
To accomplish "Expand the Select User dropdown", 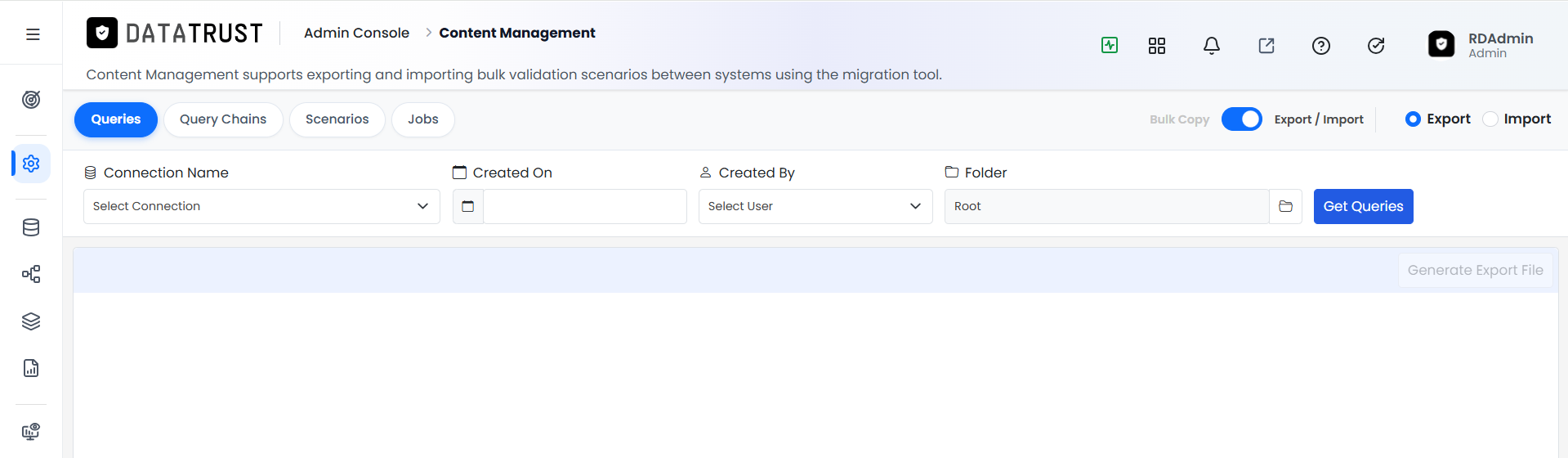I will 815,206.
